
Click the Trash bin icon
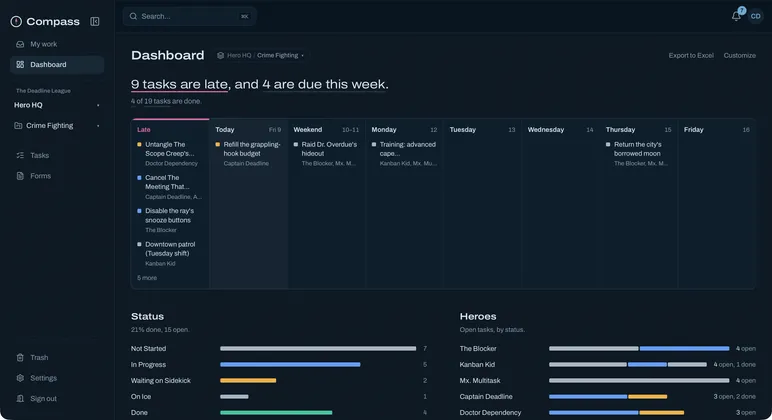point(20,357)
